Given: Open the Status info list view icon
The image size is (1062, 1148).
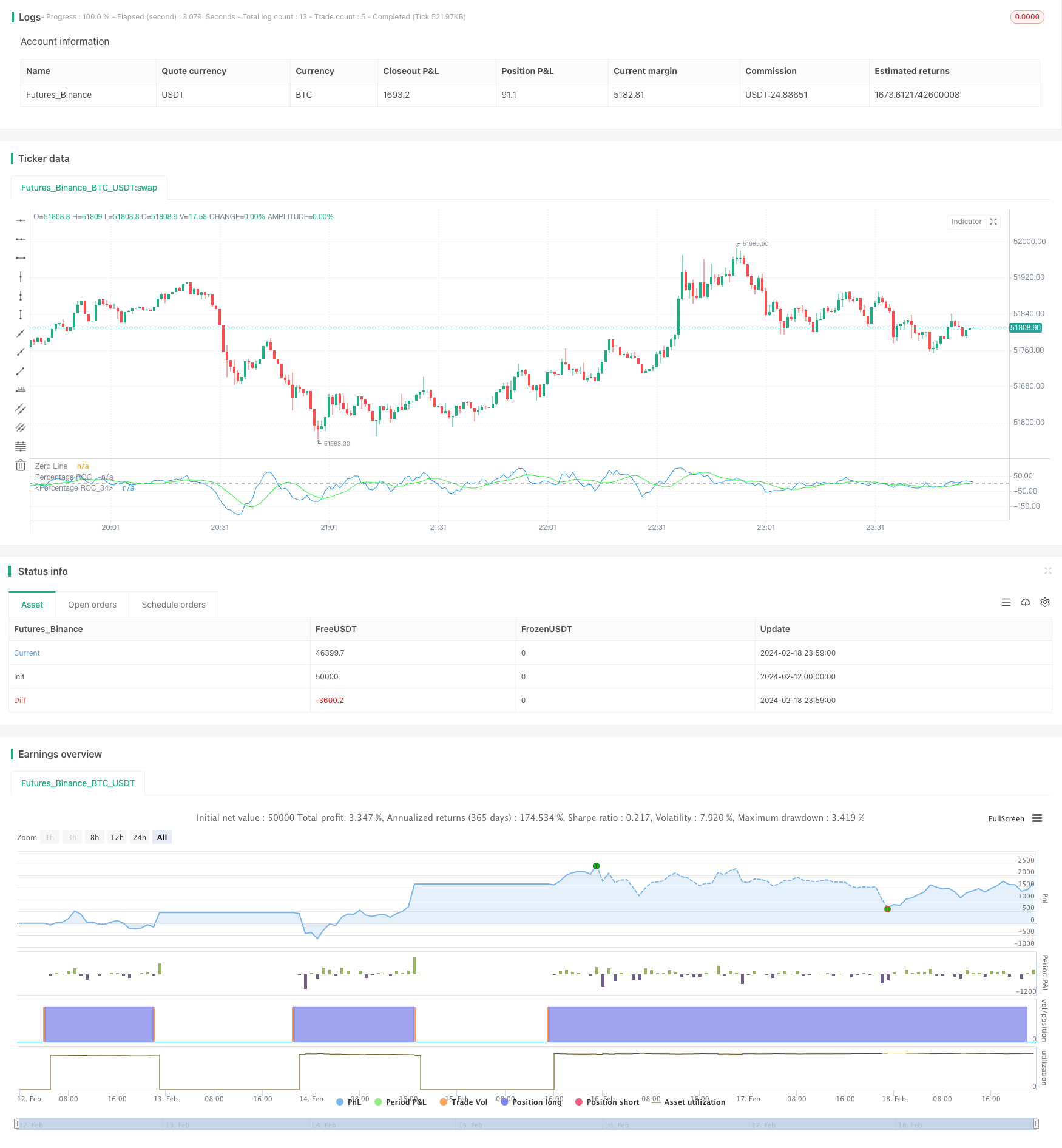Looking at the screenshot, I should (1006, 602).
